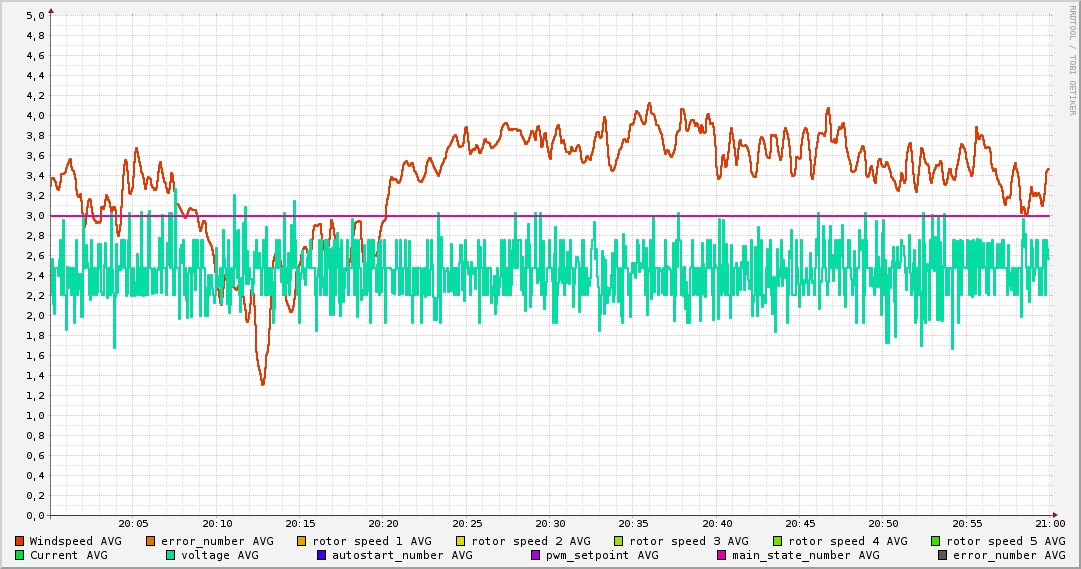Screen dimensions: 1081x569
Task: Click the pink main_state_number AVG swatch
Action: coord(721,555)
